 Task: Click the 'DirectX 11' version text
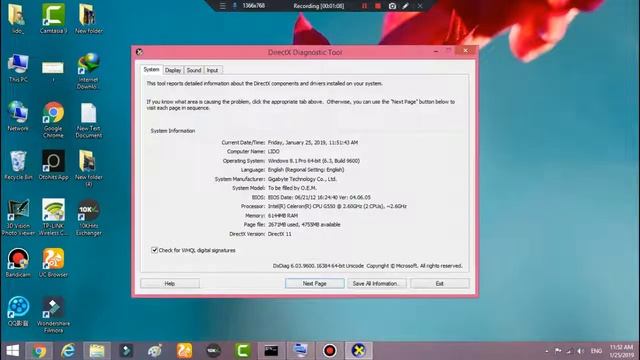click(280, 234)
